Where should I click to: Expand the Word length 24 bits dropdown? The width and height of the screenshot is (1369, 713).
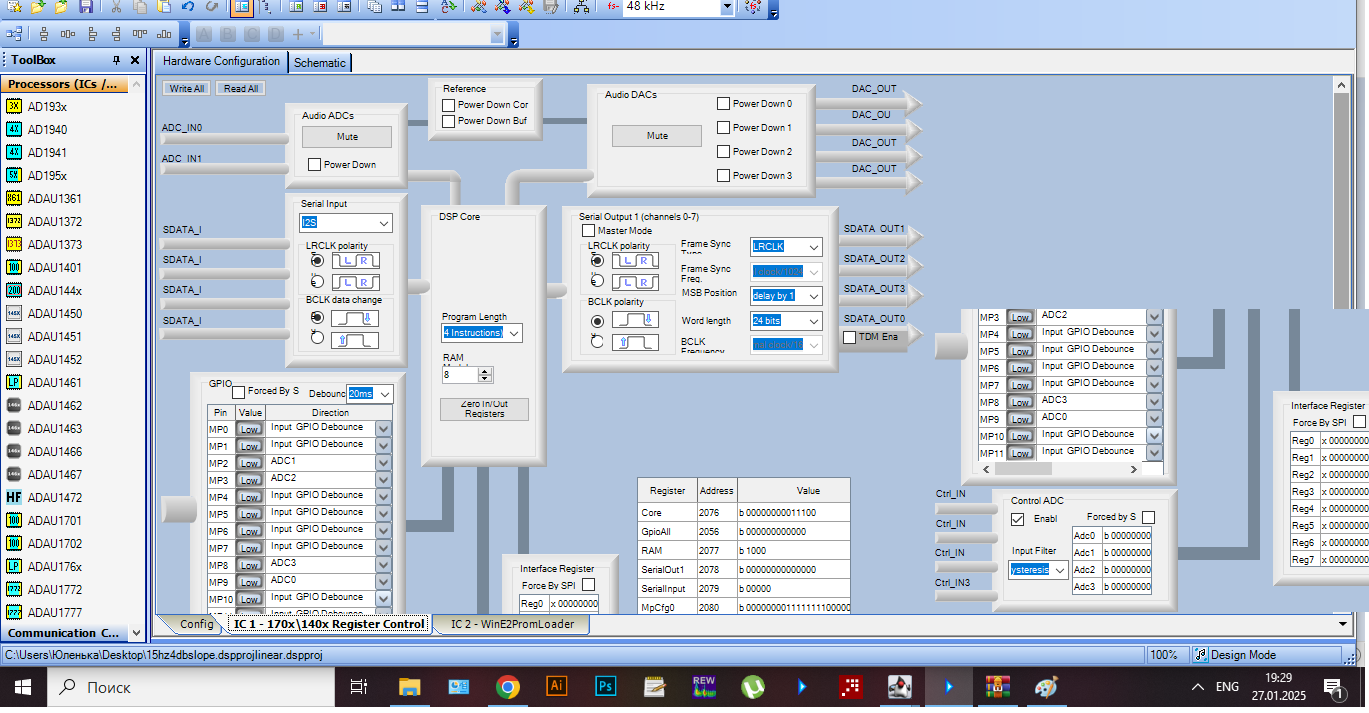tap(813, 321)
